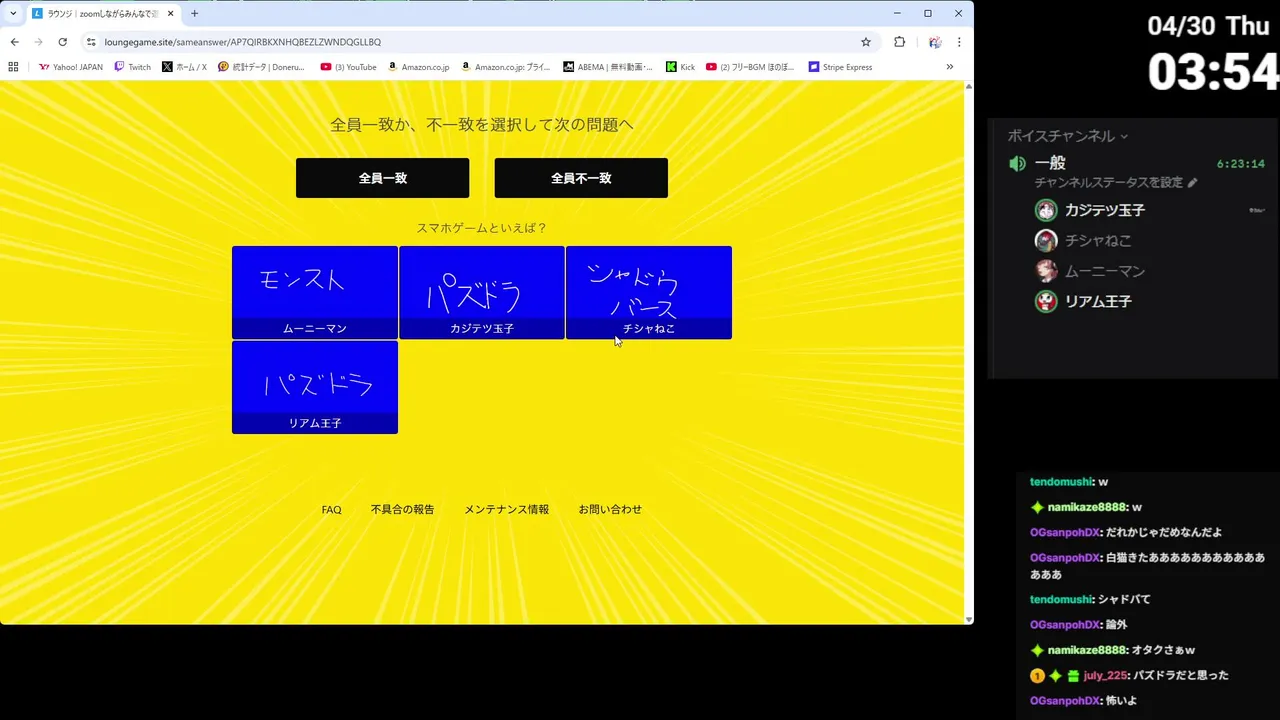Screen dimensions: 1280x720
Task: Open the browser extensions menu
Action: click(x=899, y=42)
